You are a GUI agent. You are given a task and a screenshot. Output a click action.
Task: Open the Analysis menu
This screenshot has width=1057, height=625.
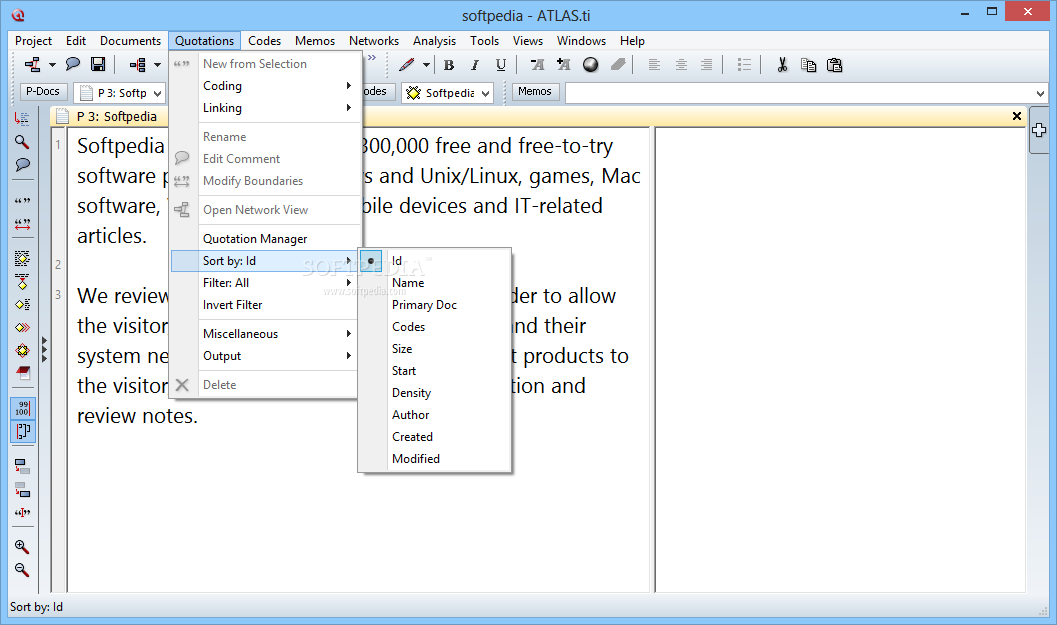pyautogui.click(x=434, y=41)
